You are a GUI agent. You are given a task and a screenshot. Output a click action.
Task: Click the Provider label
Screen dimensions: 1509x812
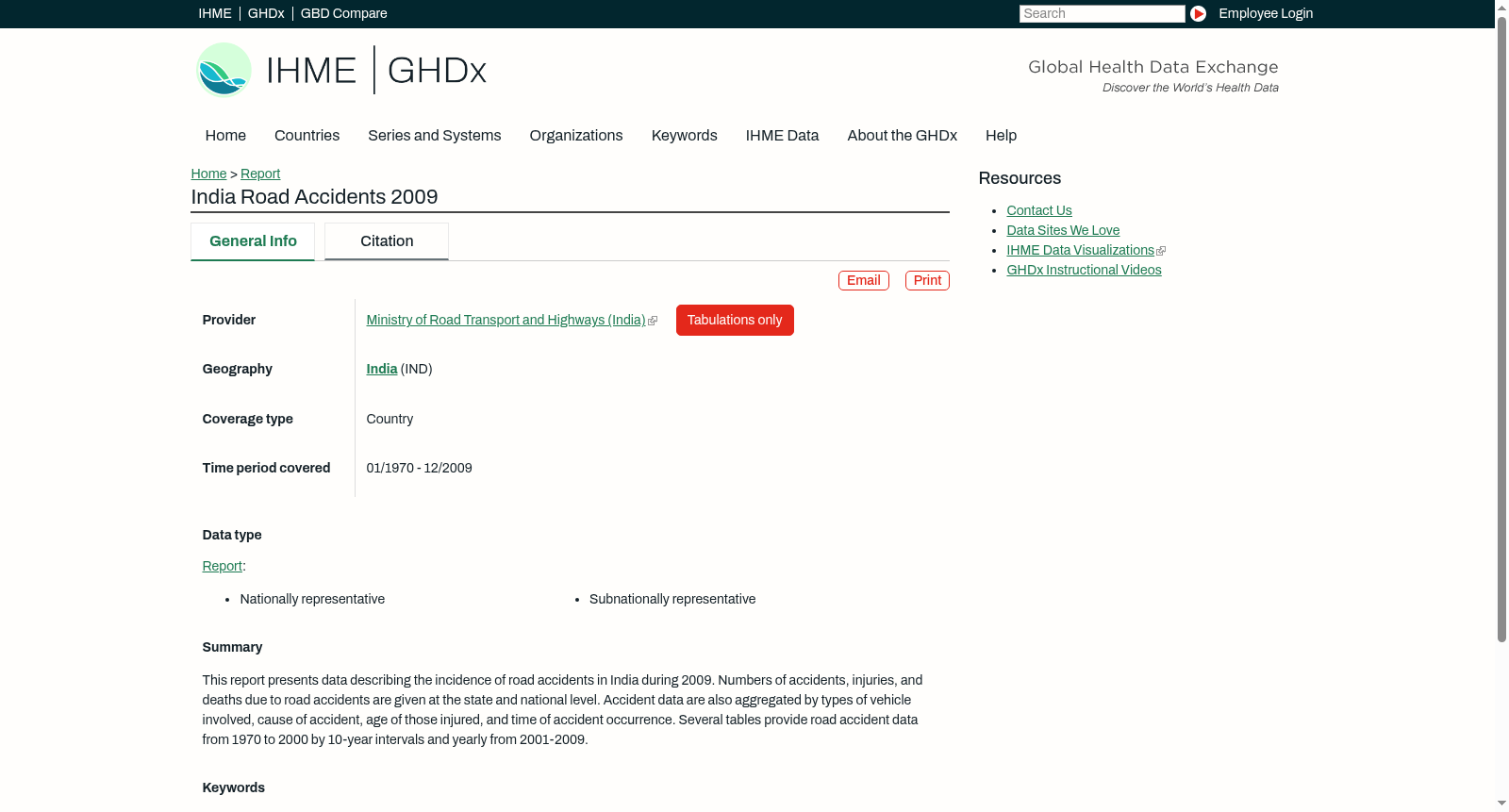229,321
